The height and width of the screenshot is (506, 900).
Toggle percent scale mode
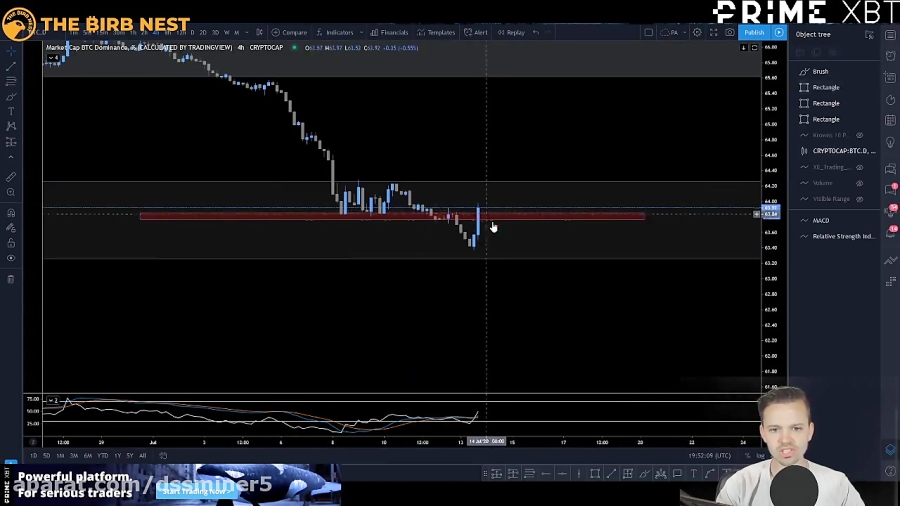[x=747, y=456]
